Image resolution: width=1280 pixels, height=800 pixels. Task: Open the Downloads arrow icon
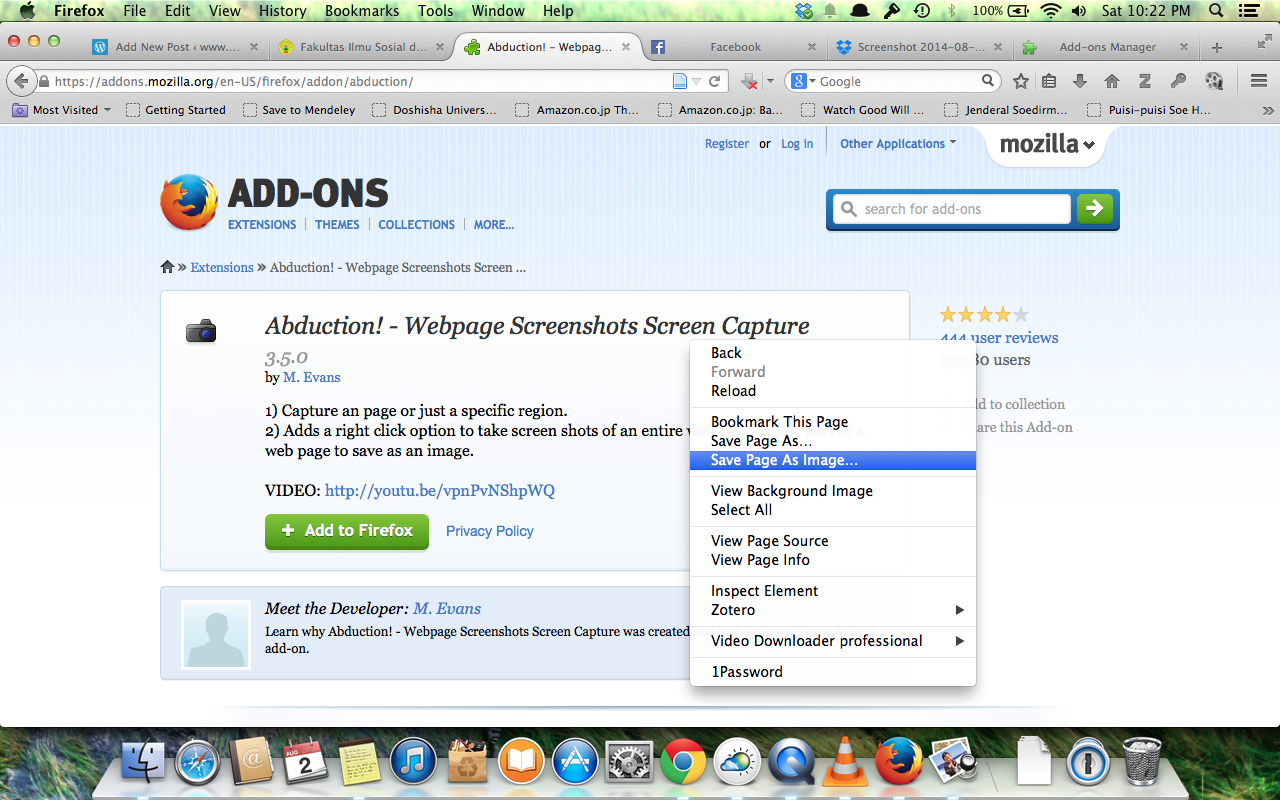1080,81
